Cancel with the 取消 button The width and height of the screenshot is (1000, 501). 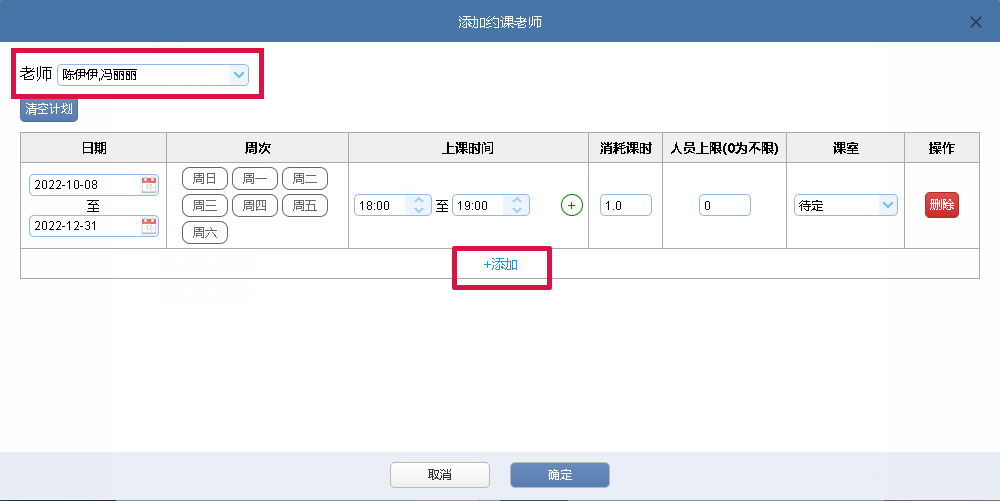tap(440, 475)
